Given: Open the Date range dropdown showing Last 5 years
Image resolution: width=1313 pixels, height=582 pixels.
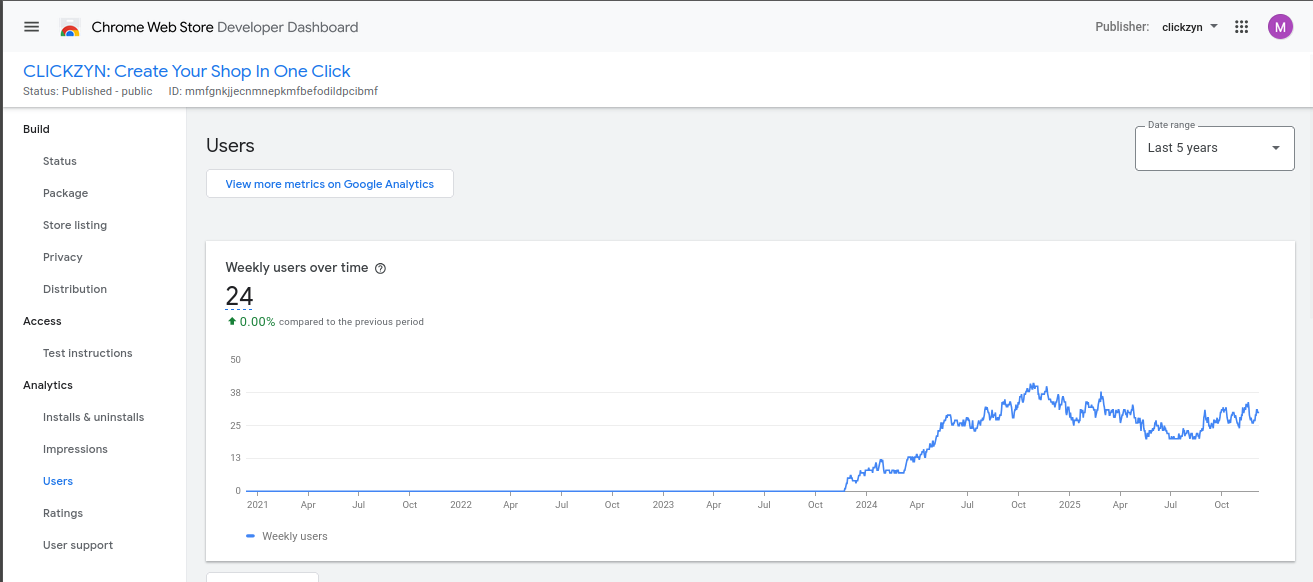Looking at the screenshot, I should click(1214, 147).
